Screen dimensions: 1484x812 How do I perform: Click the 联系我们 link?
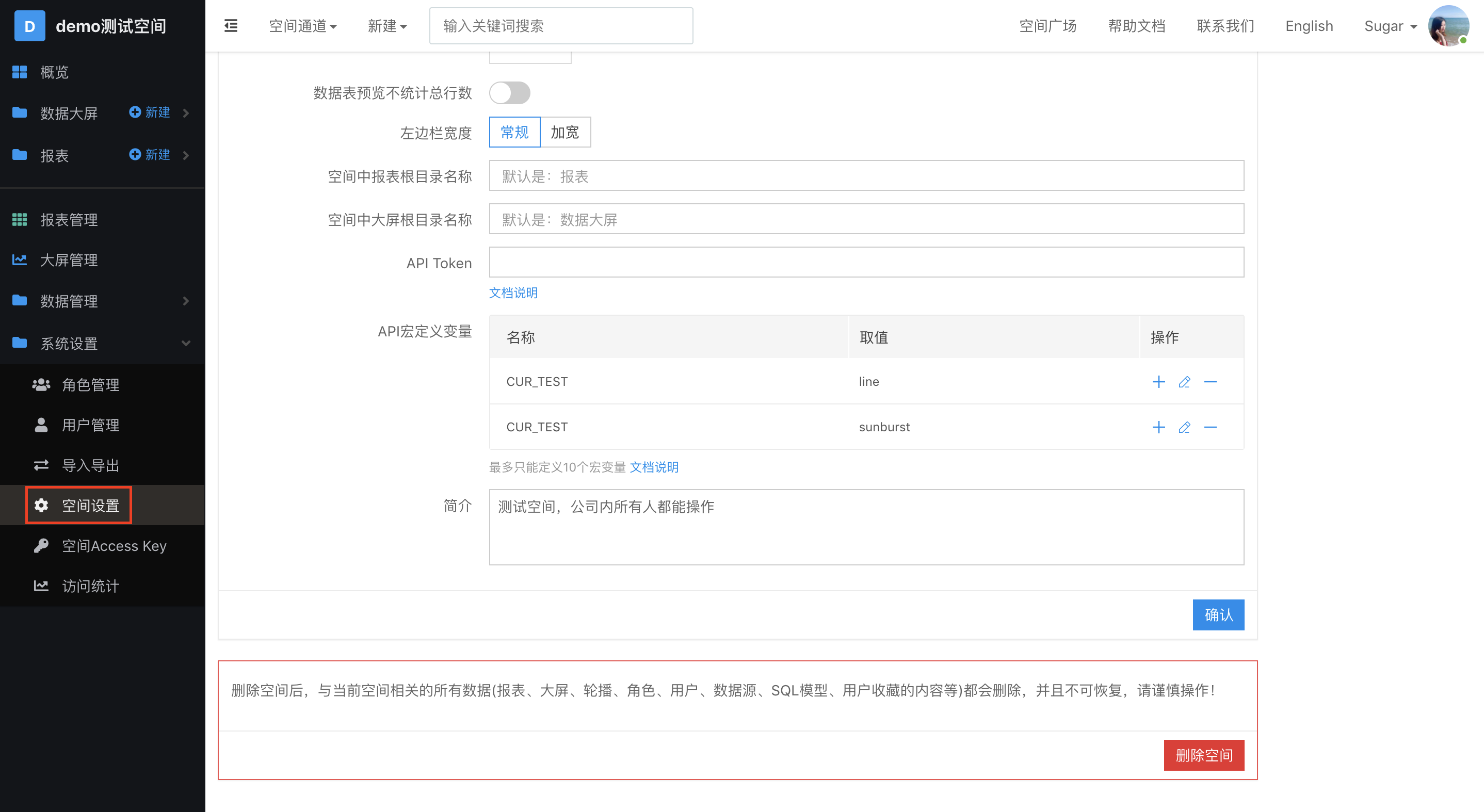click(x=1225, y=26)
